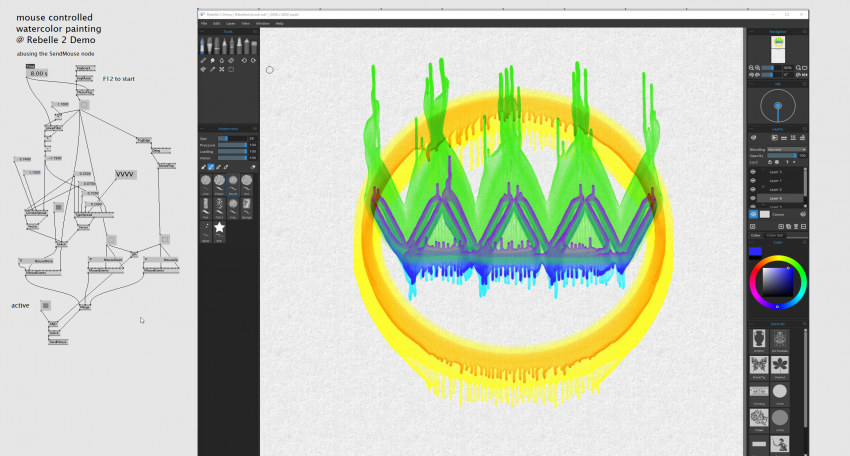Toggle the active box in the vvvv patch

tap(45, 305)
